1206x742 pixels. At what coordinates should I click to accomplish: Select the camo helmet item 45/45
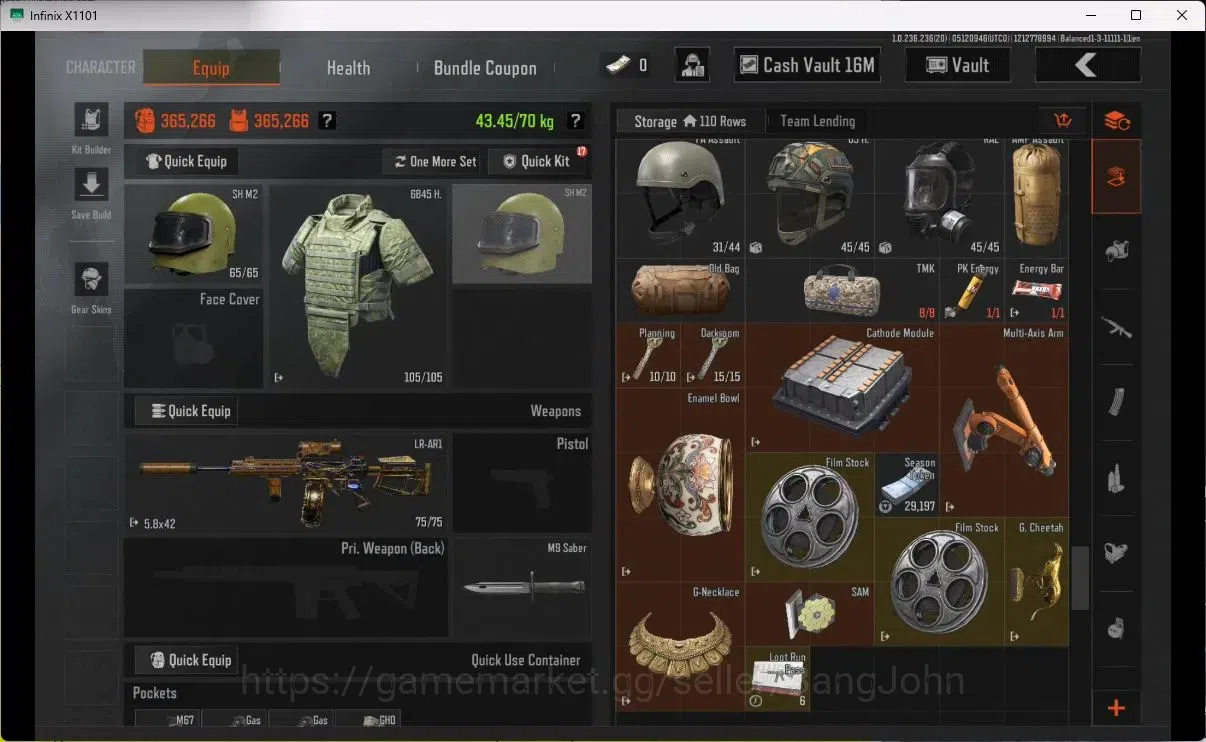[x=810, y=199]
